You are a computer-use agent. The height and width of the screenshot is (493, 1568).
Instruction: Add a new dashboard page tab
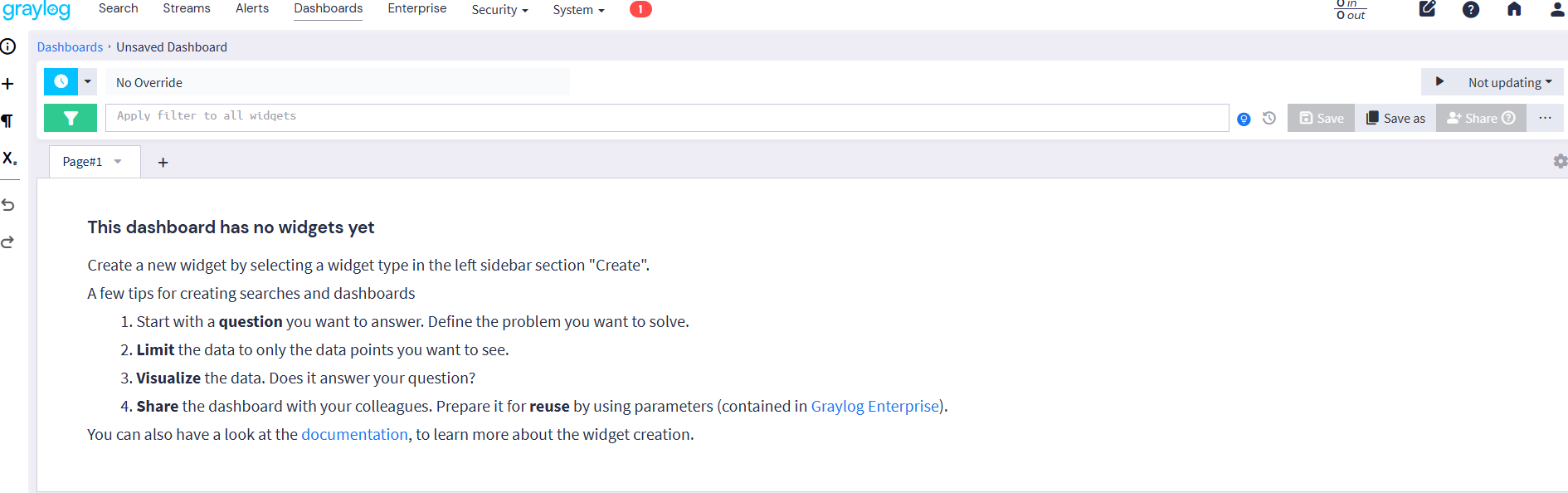(x=163, y=163)
